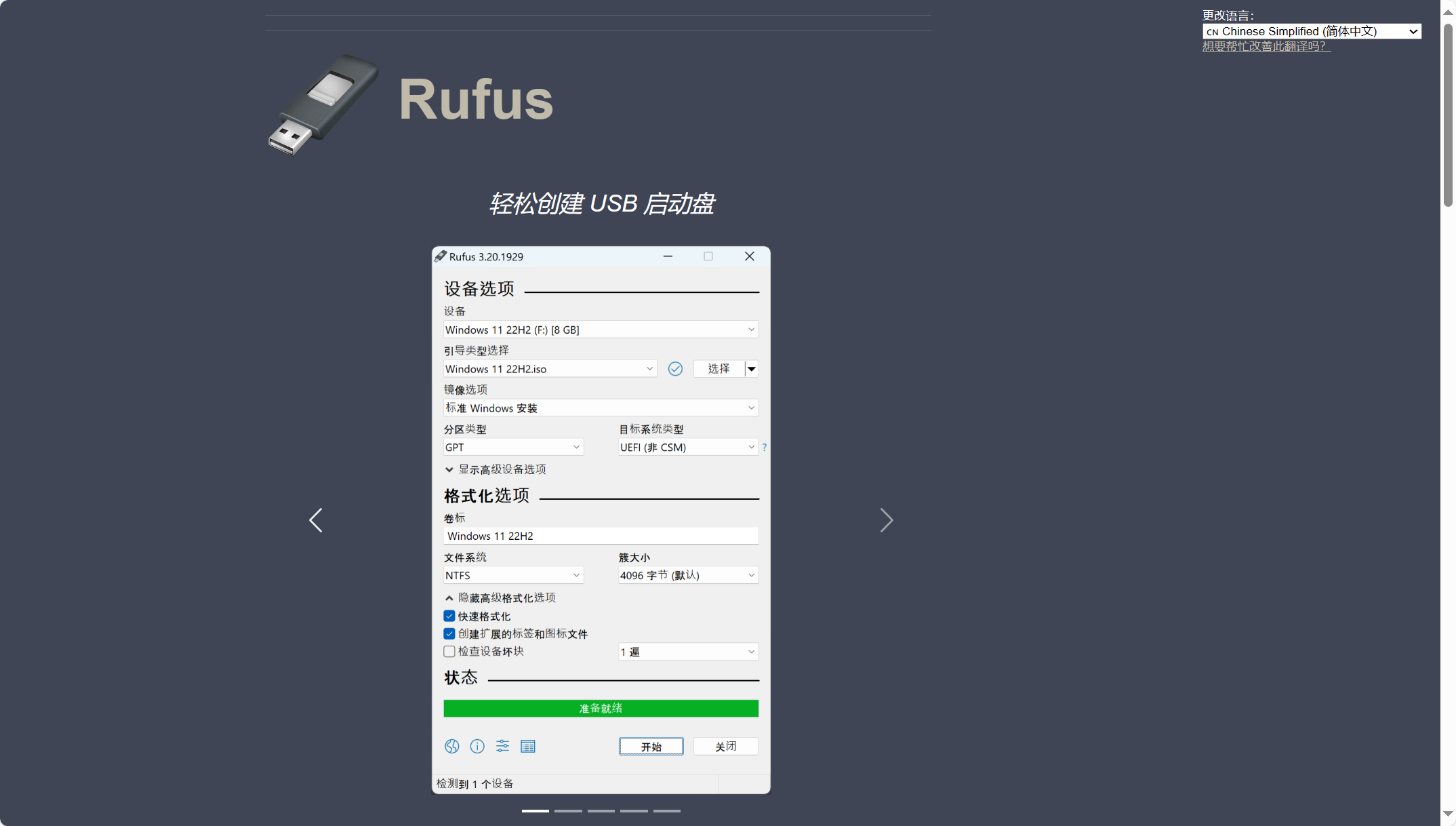
Task: Click the Rufus page title heading
Action: 476,100
